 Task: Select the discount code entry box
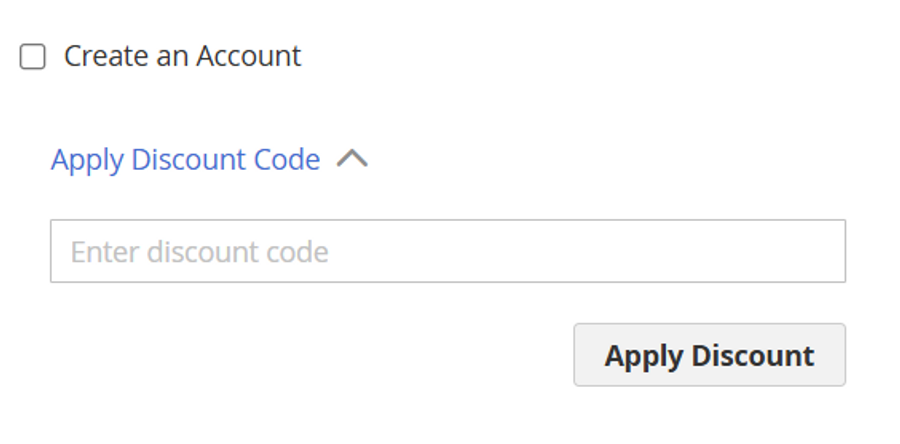(447, 251)
